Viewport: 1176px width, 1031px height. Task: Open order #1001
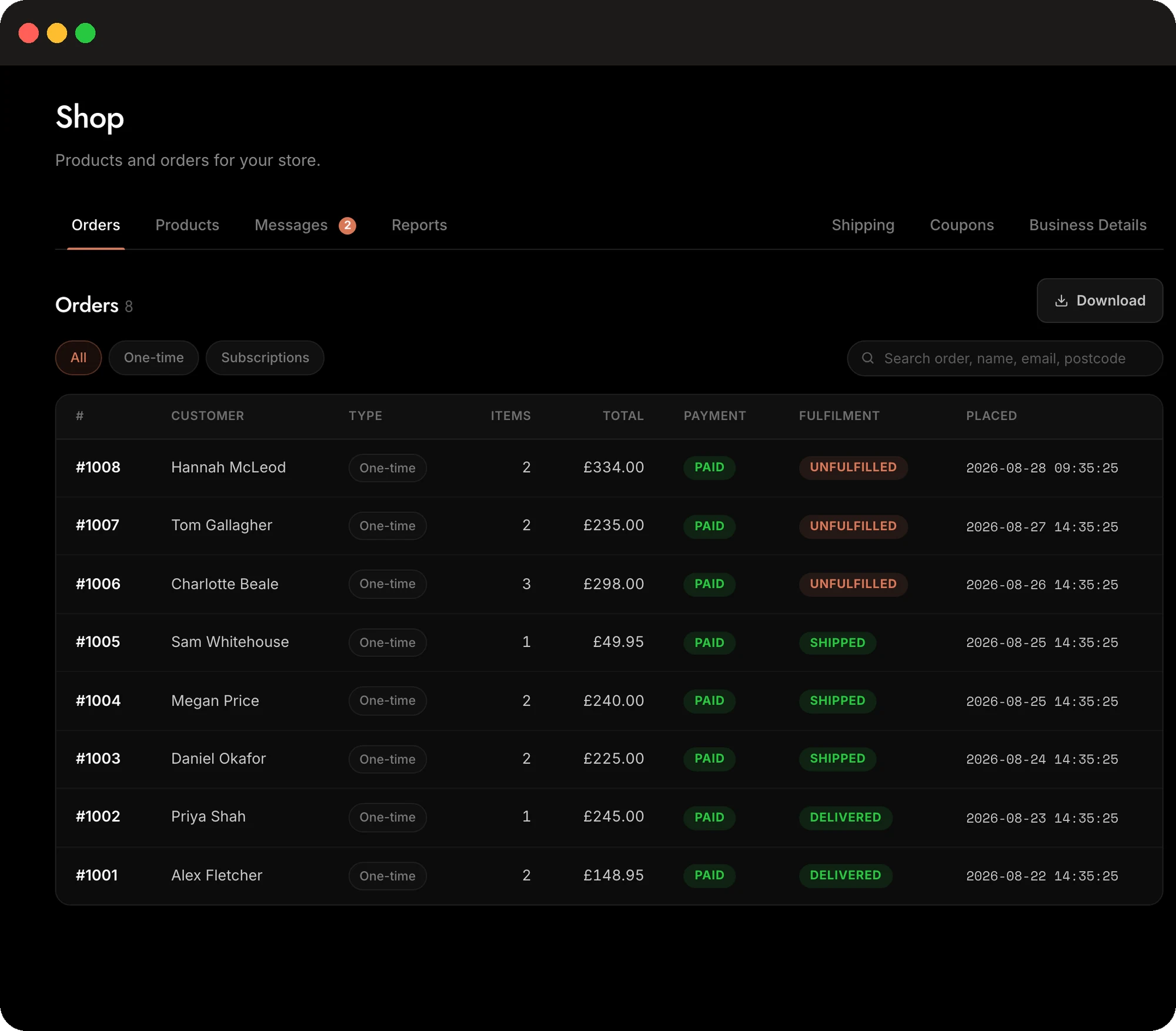(x=96, y=875)
